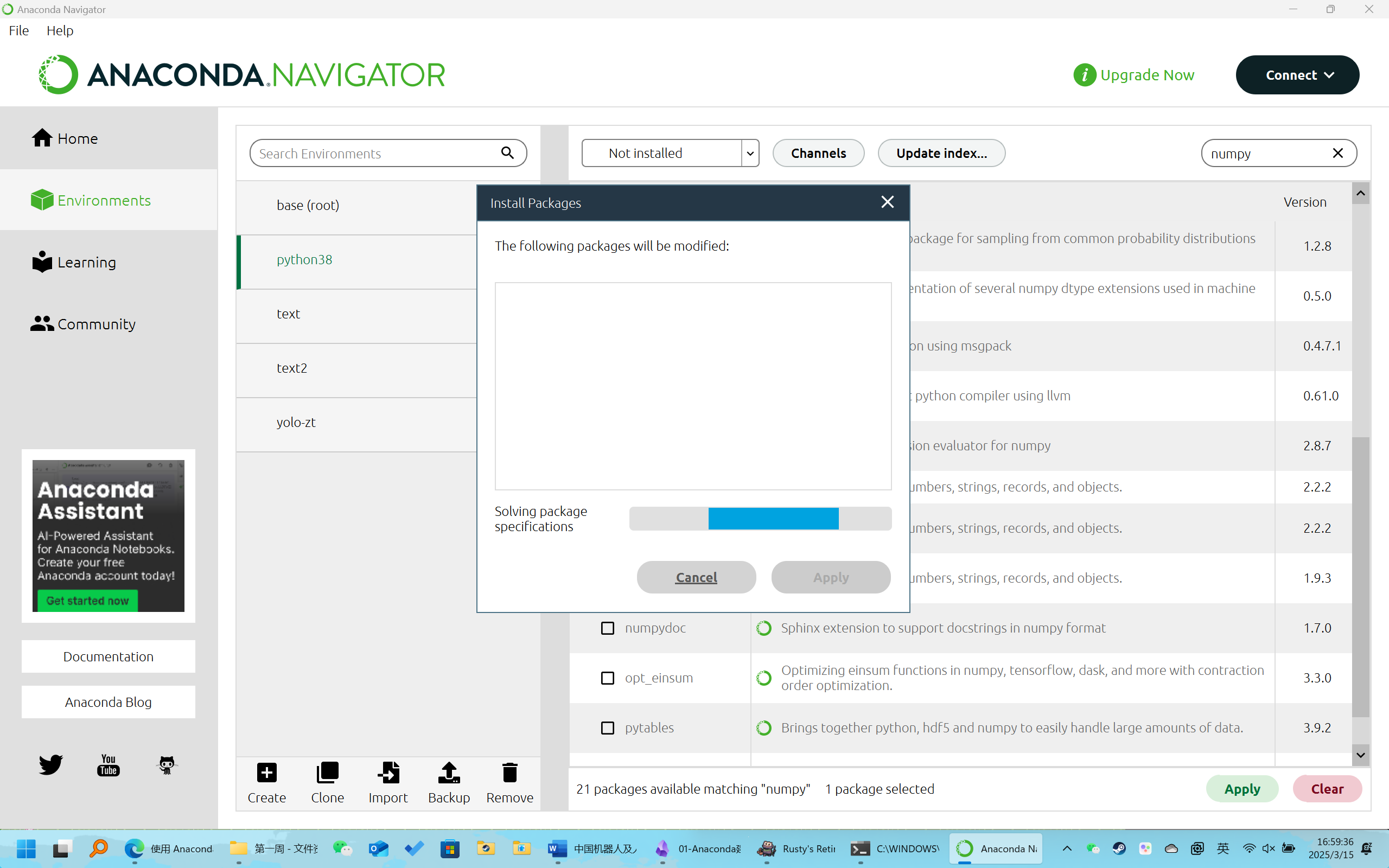The image size is (1389, 868).
Task: Click the numpydoc package status icon
Action: (764, 628)
